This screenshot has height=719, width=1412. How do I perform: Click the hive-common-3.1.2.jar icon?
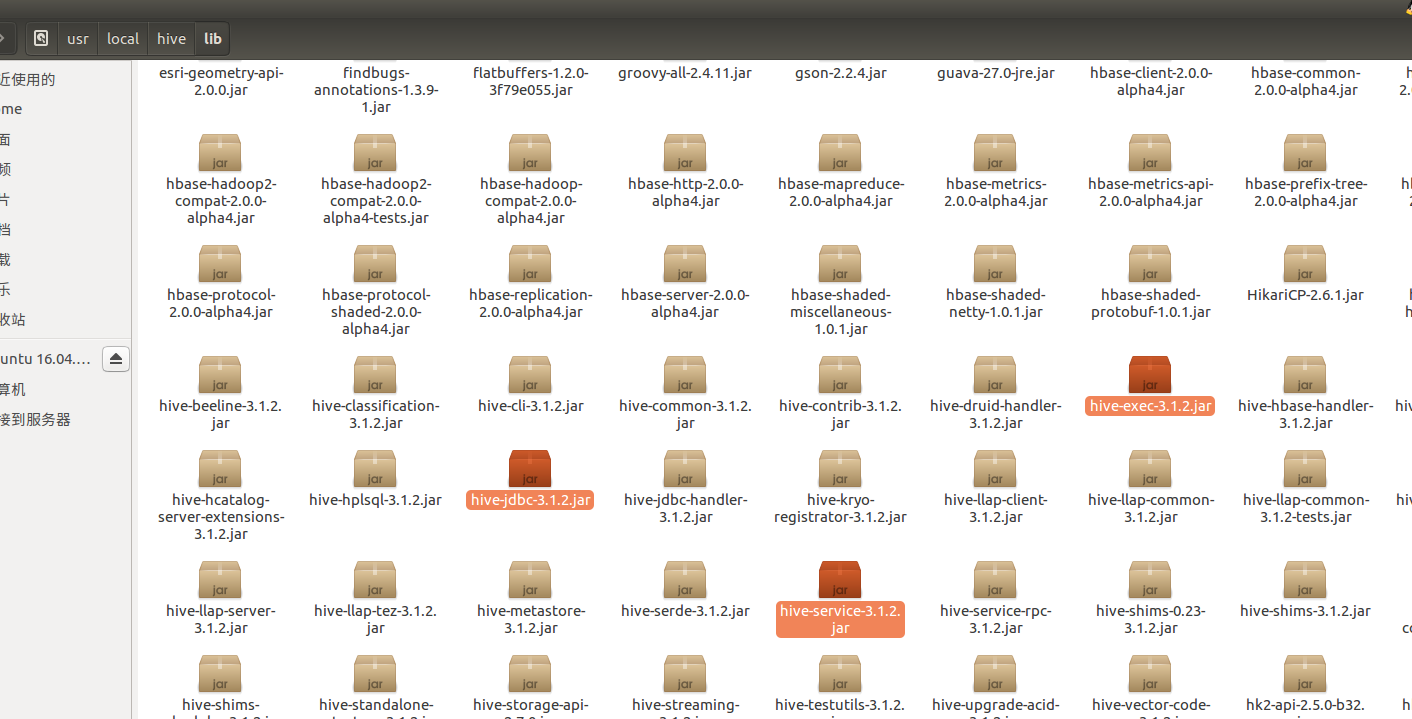685,375
